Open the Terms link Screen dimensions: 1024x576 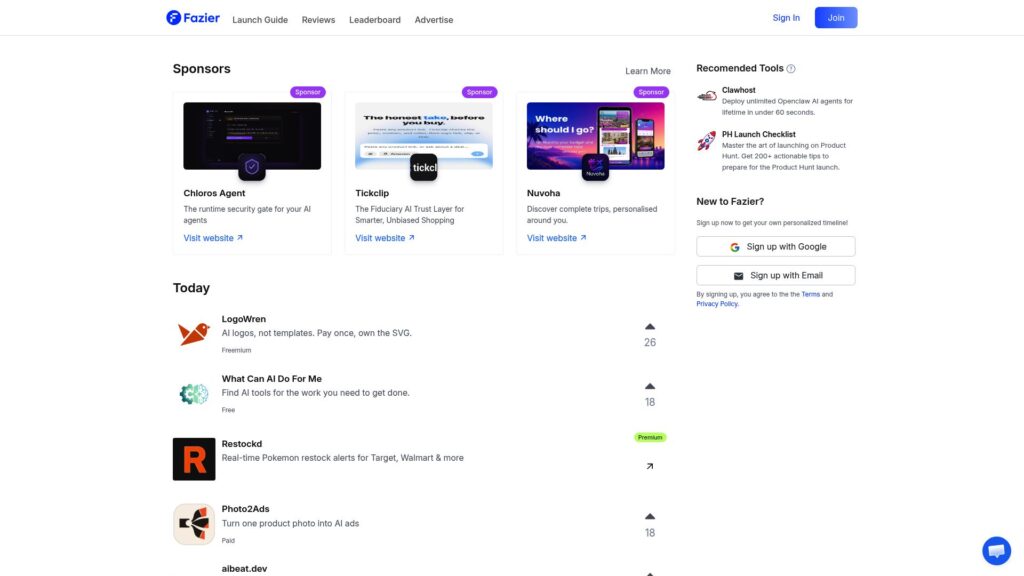[x=810, y=295]
